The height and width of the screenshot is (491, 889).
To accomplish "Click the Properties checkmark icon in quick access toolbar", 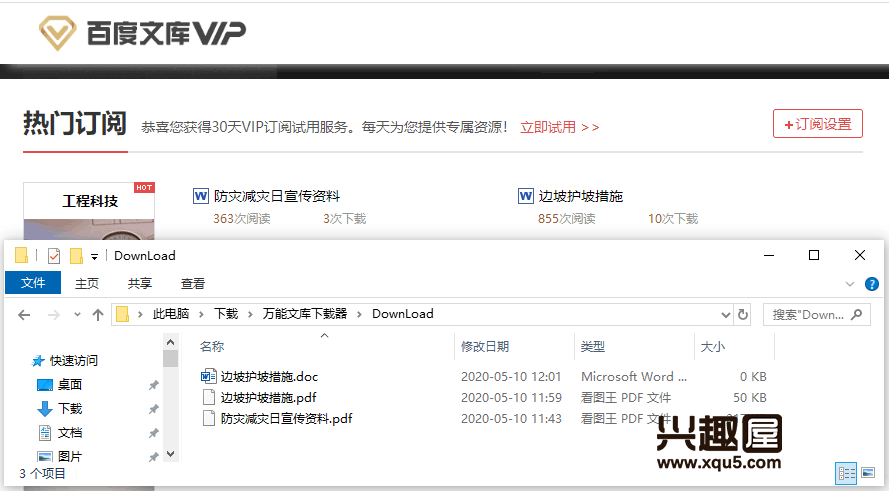I will (x=54, y=256).
